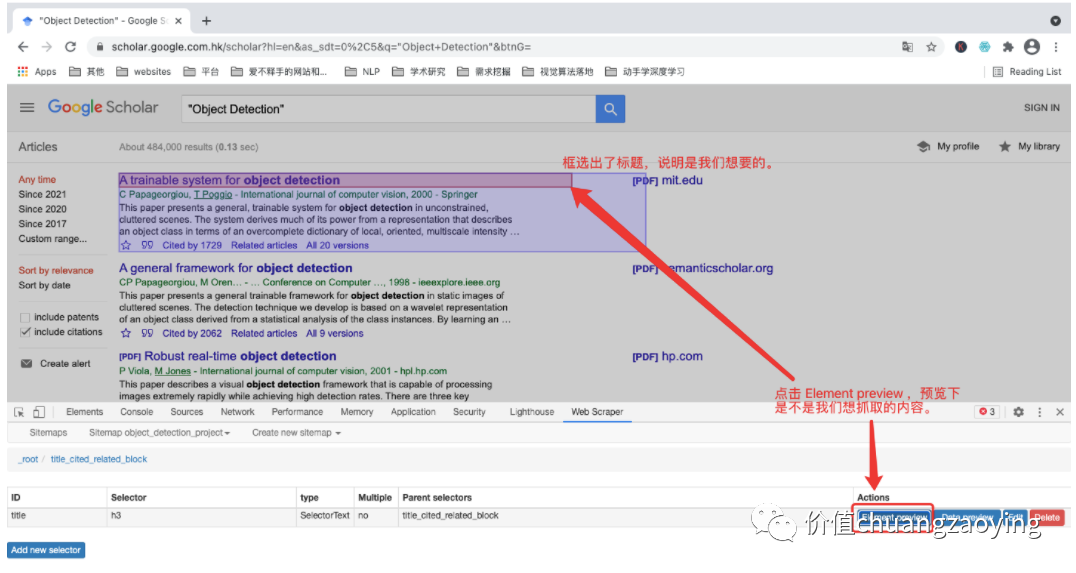Open Google Scholar hamburger menu
The image size is (1076, 573).
click(27, 107)
